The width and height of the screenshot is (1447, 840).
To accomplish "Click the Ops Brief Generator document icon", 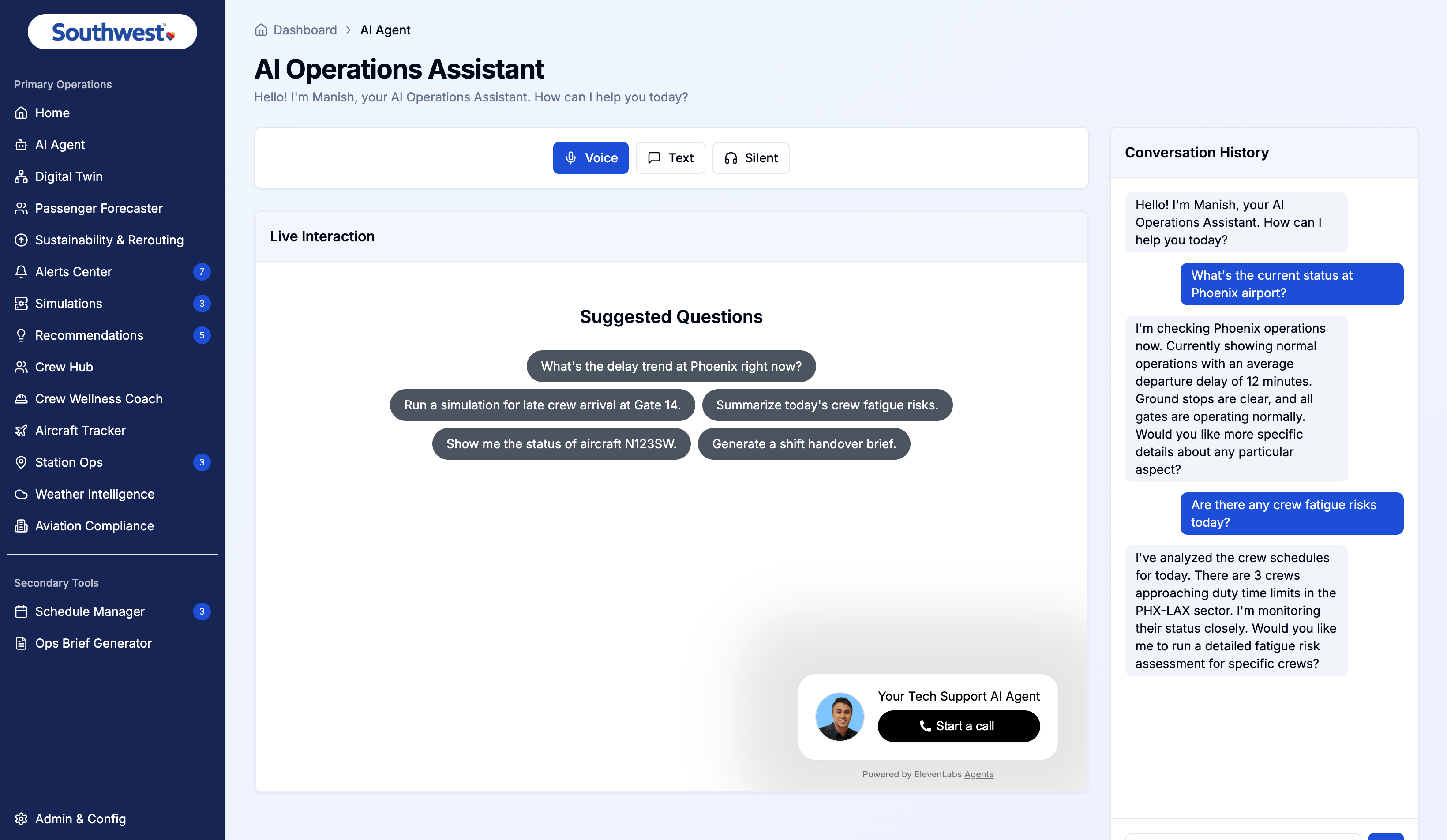I will (21, 643).
